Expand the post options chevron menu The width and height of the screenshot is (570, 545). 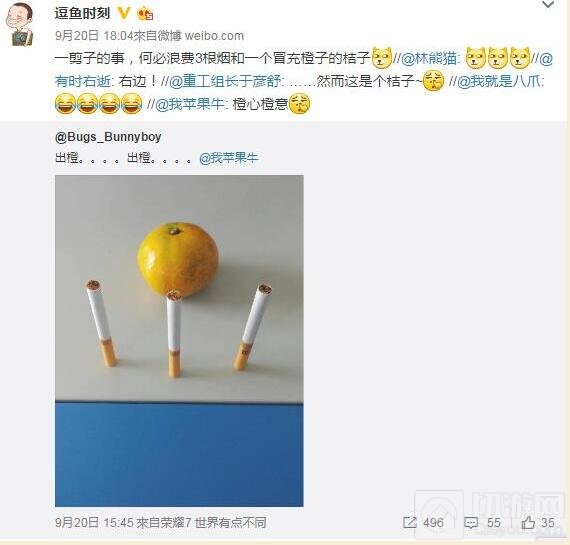click(548, 5)
